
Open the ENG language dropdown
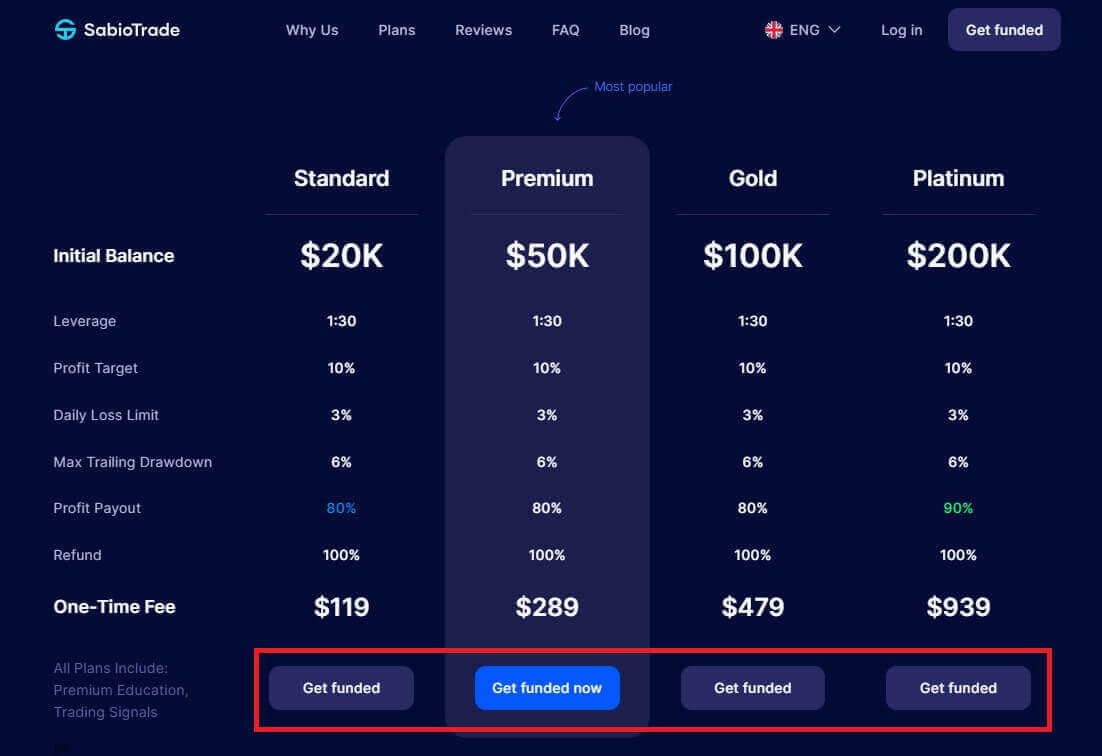tap(805, 30)
